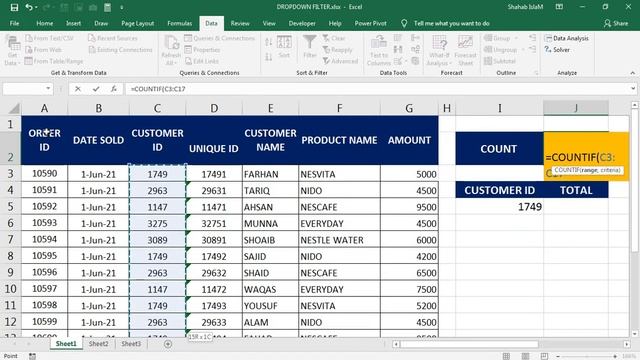Click the Subtotal button

point(500,61)
